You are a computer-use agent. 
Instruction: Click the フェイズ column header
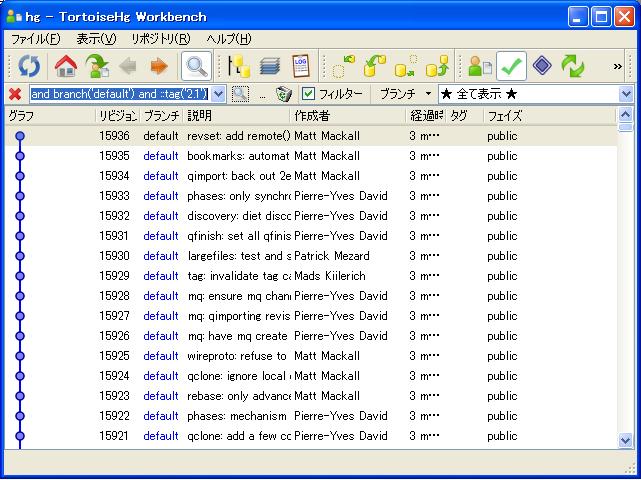point(549,116)
